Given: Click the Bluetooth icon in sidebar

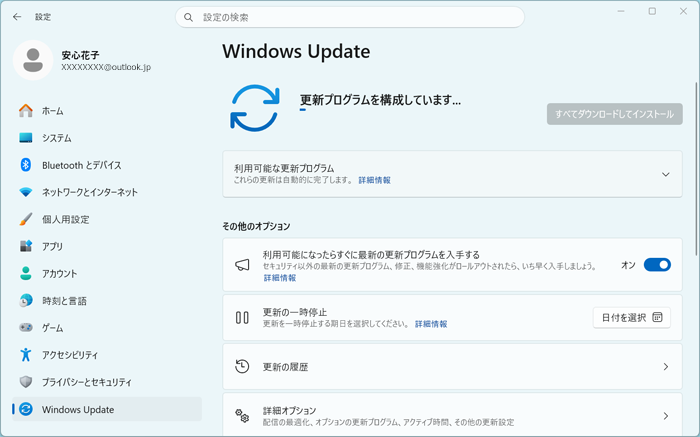Looking at the screenshot, I should (x=26, y=165).
